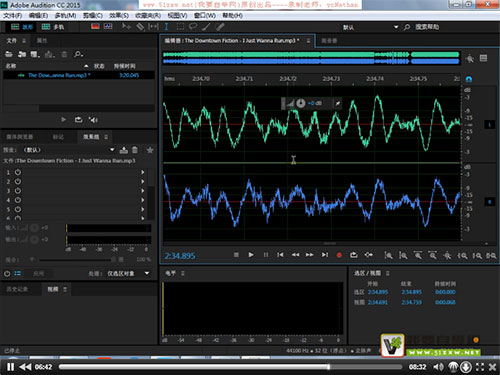Image resolution: width=500 pixels, height=375 pixels.
Task: Save effects rack as a preset
Action: tap(124, 150)
